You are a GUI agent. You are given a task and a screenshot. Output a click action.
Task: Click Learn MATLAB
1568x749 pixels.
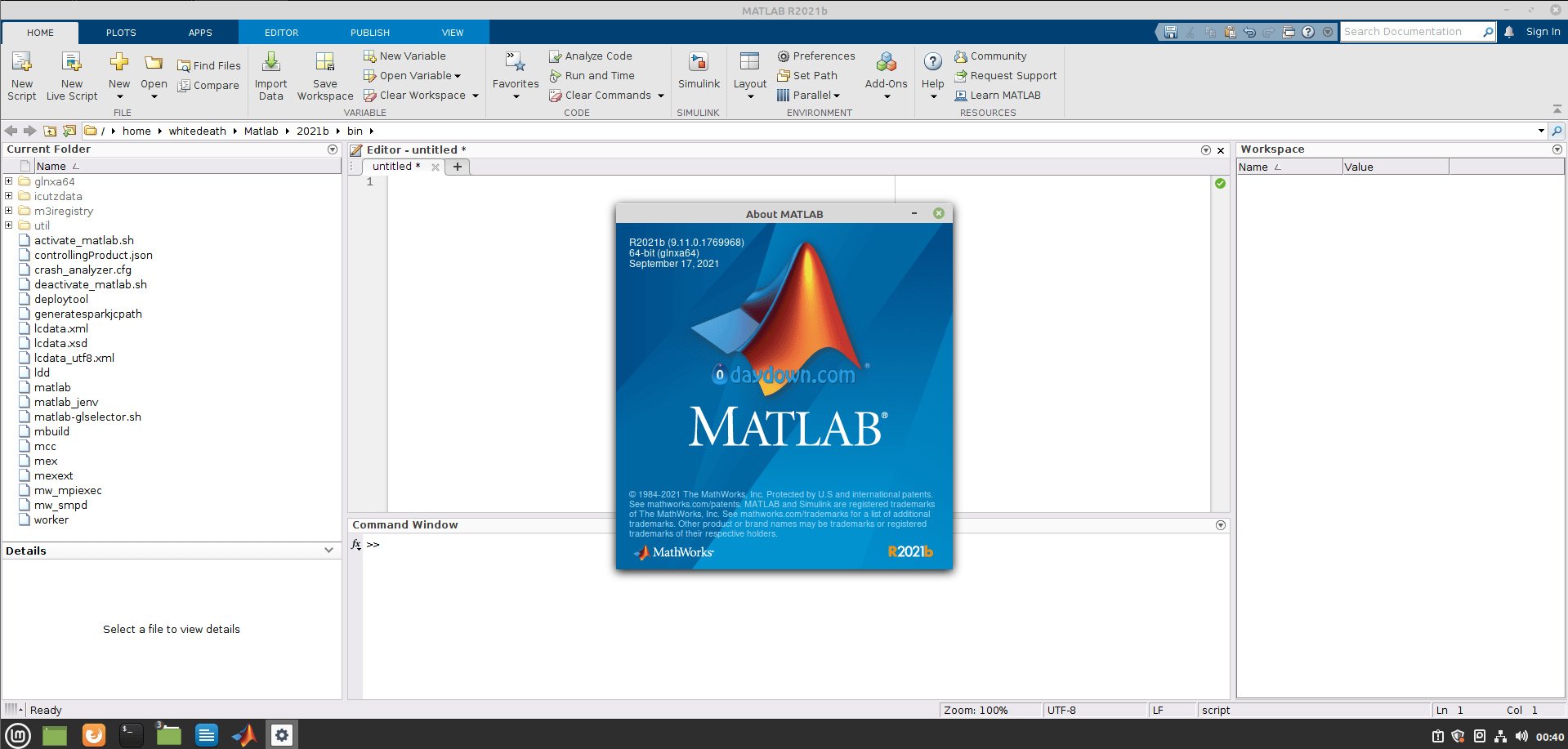point(998,95)
